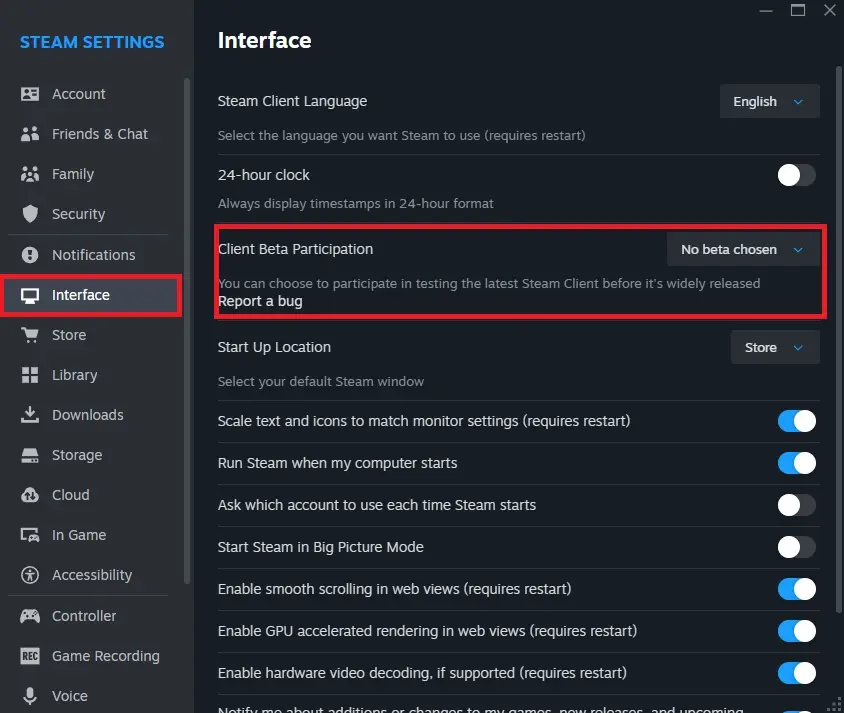Open Library via its grid icon
This screenshot has height=713, width=844.
click(x=30, y=375)
